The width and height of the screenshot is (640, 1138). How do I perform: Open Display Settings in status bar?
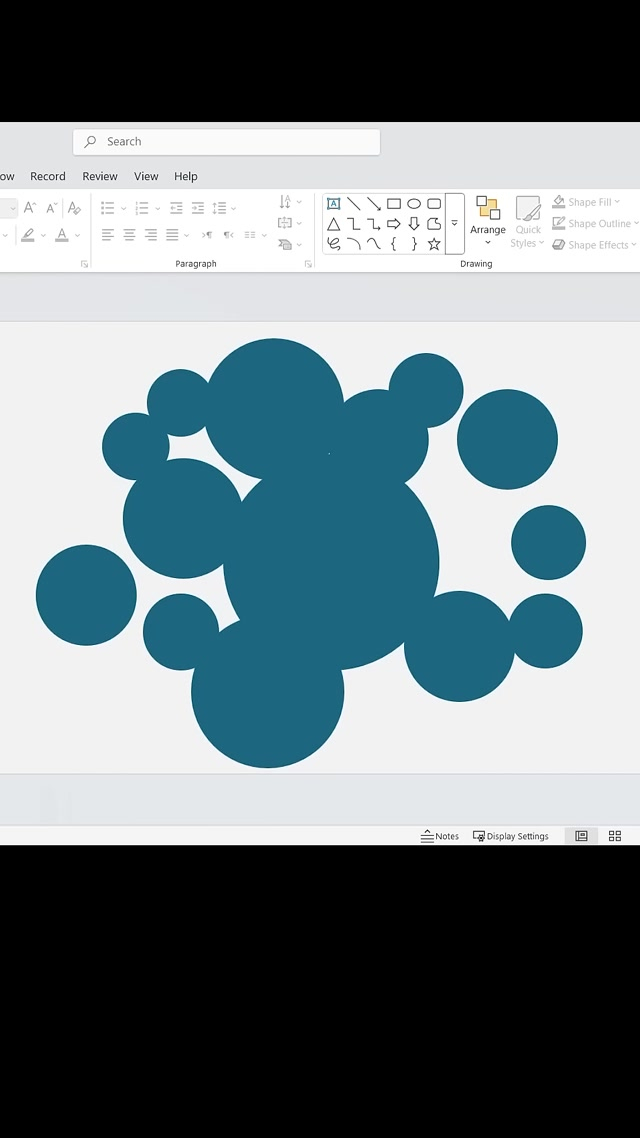click(511, 836)
